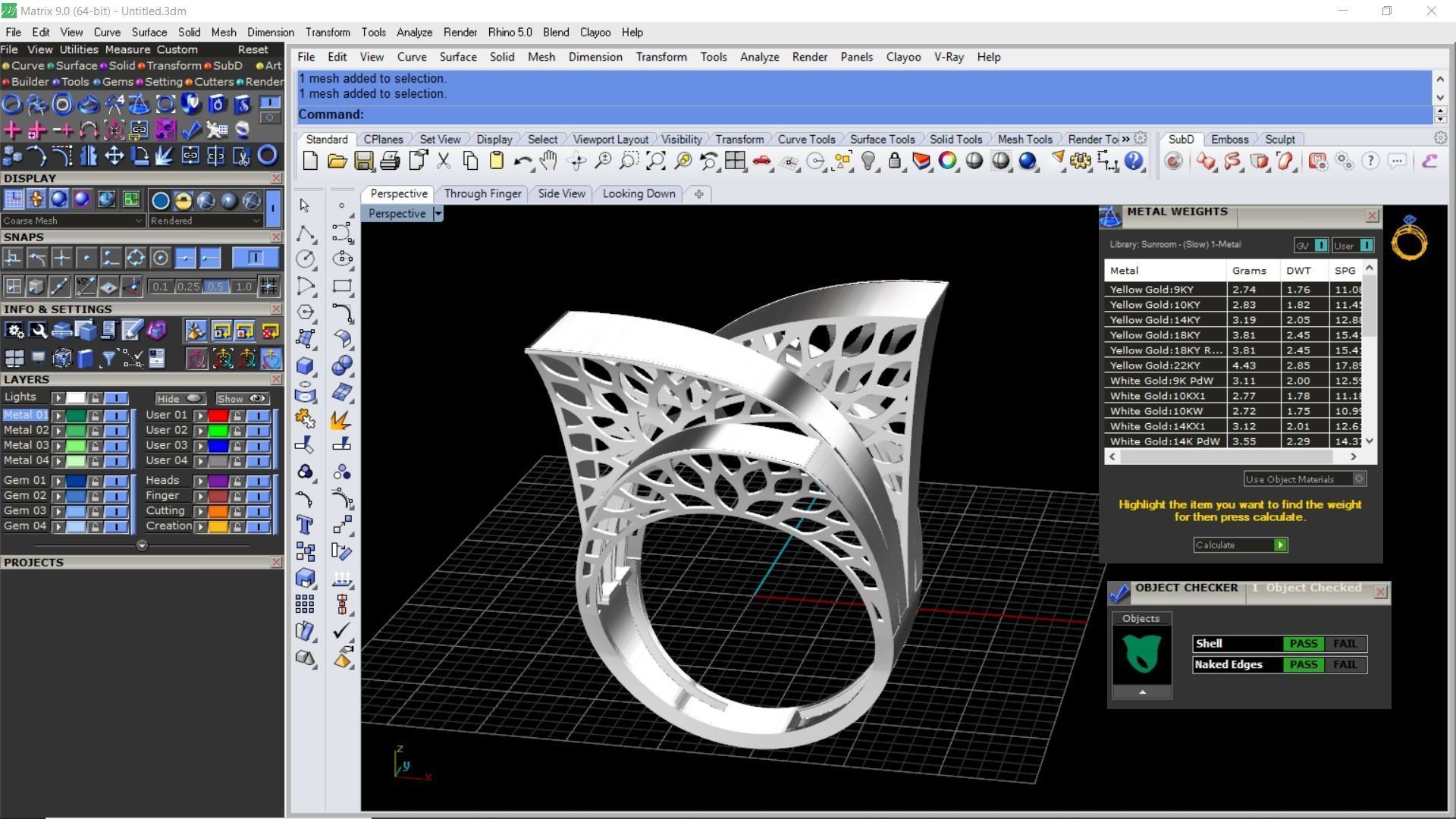The image size is (1456, 819).
Task: Click the Print icon in Standard toolbar
Action: tap(391, 161)
